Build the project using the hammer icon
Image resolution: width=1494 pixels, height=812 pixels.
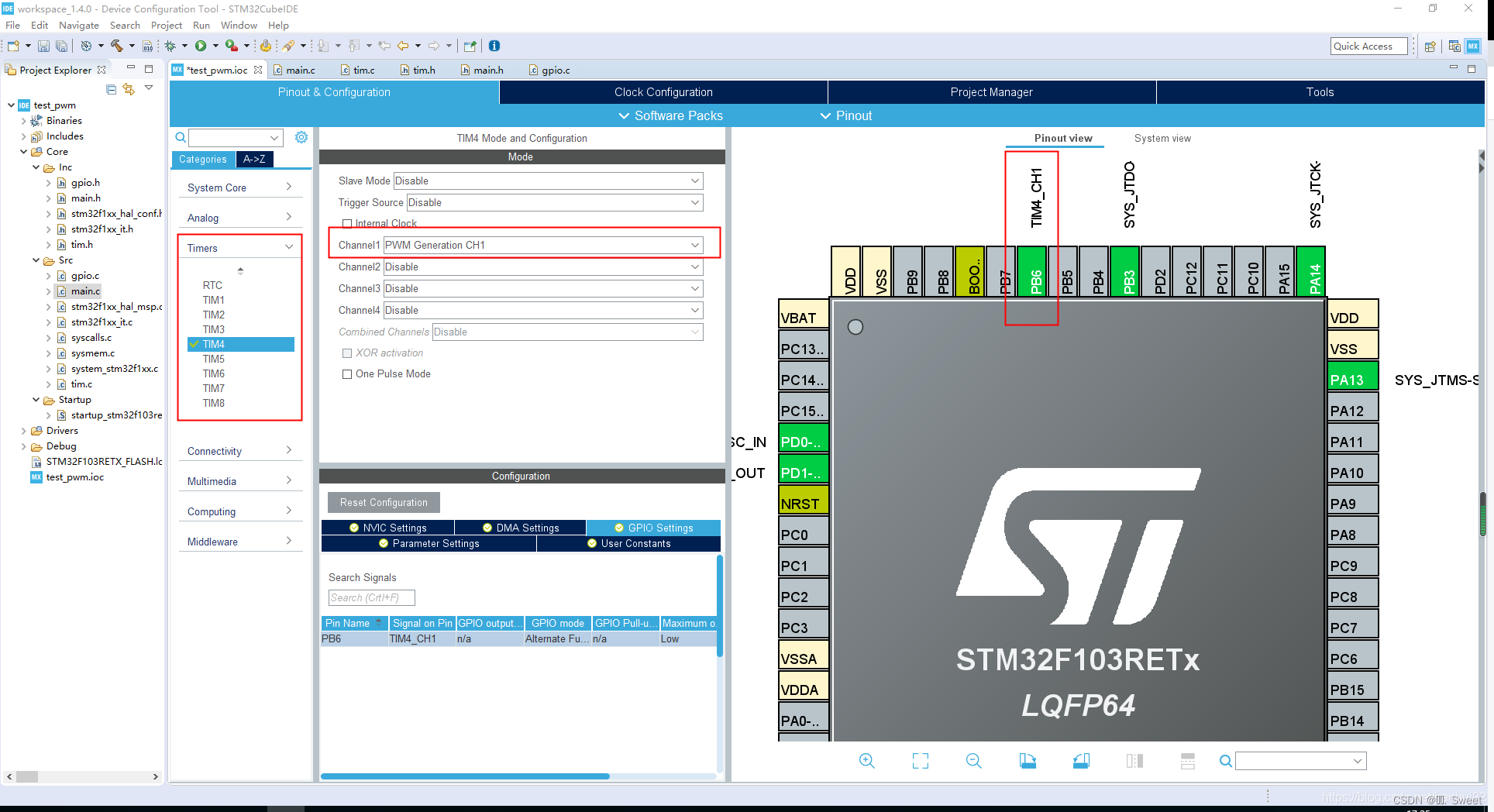[x=115, y=46]
